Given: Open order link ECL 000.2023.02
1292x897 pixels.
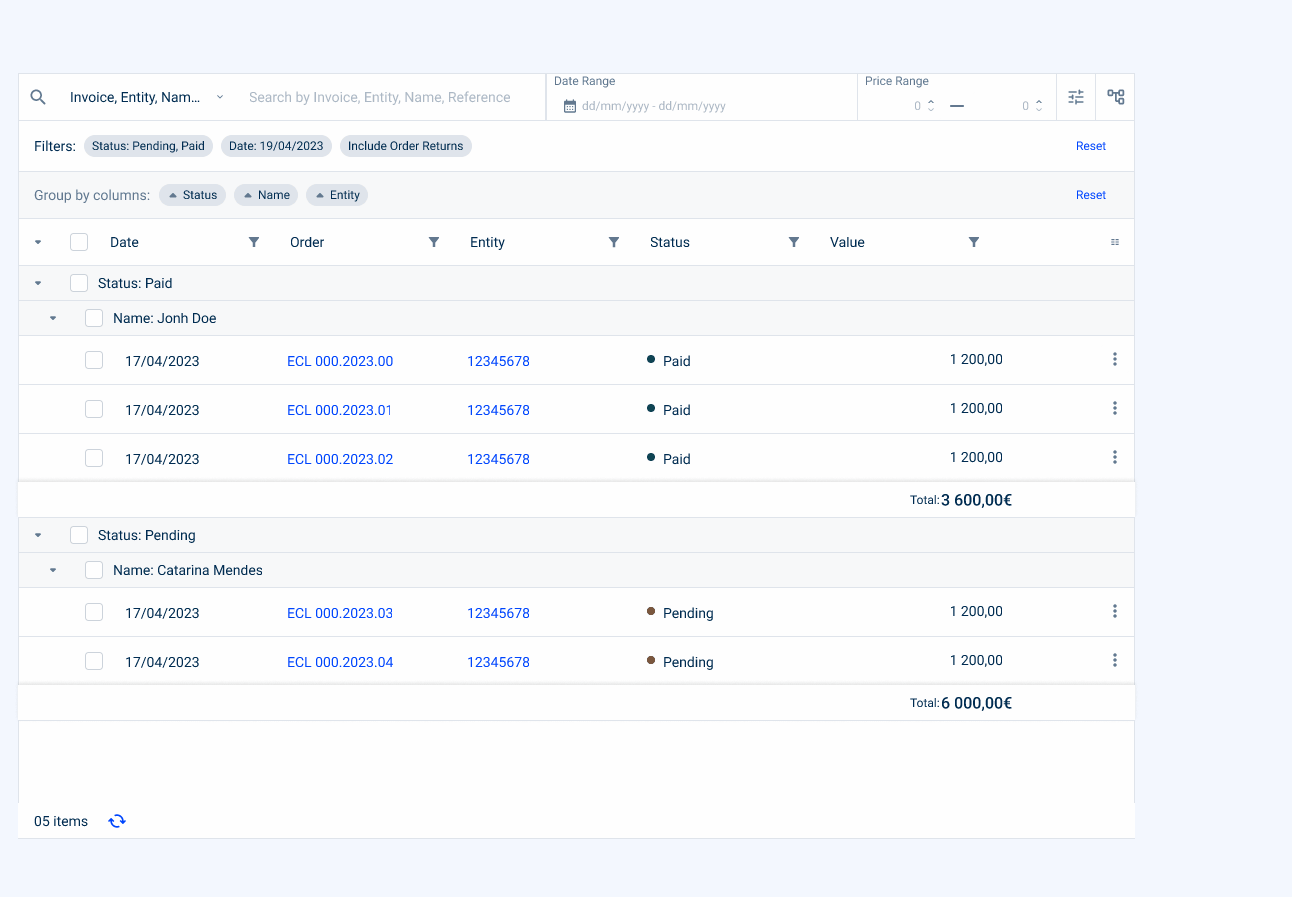Looking at the screenshot, I should [340, 459].
